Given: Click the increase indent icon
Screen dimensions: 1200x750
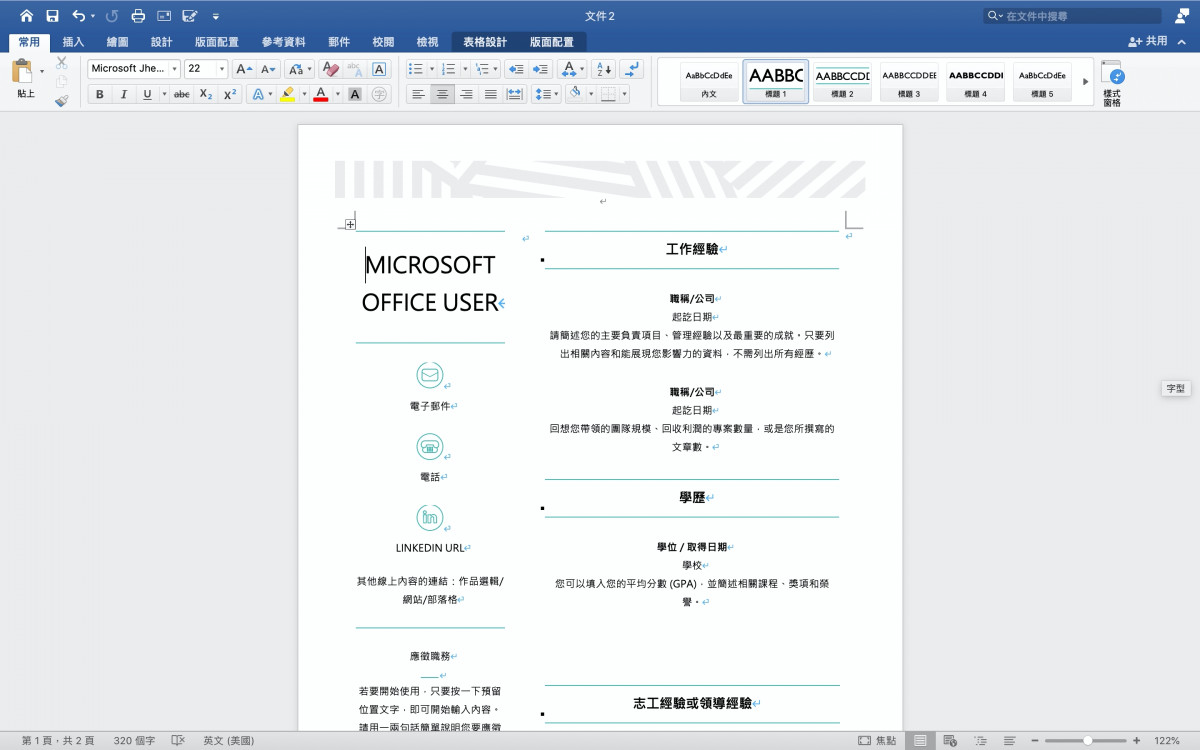Looking at the screenshot, I should (x=541, y=69).
